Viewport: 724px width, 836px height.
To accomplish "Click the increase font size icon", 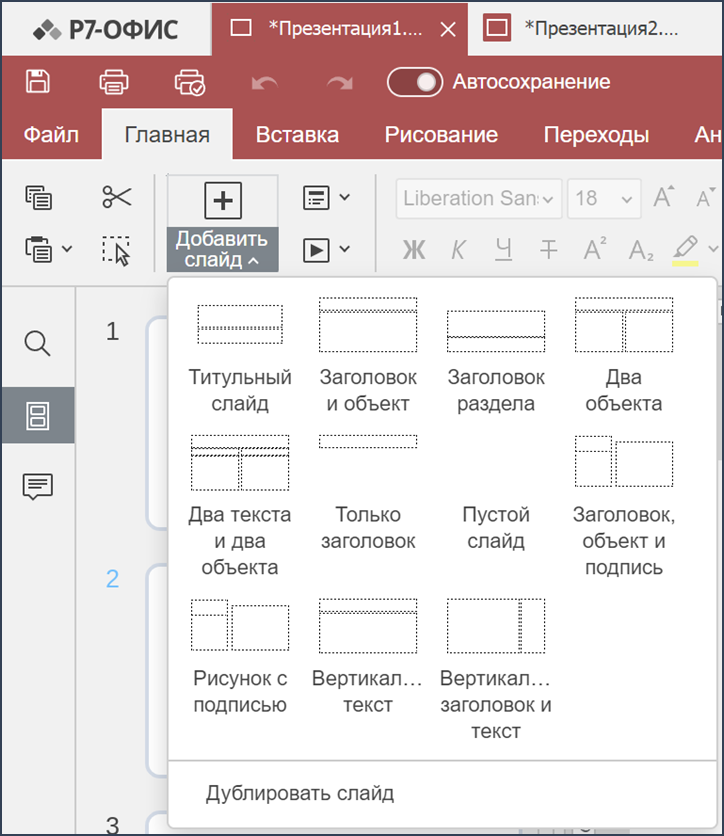I will click(x=664, y=197).
